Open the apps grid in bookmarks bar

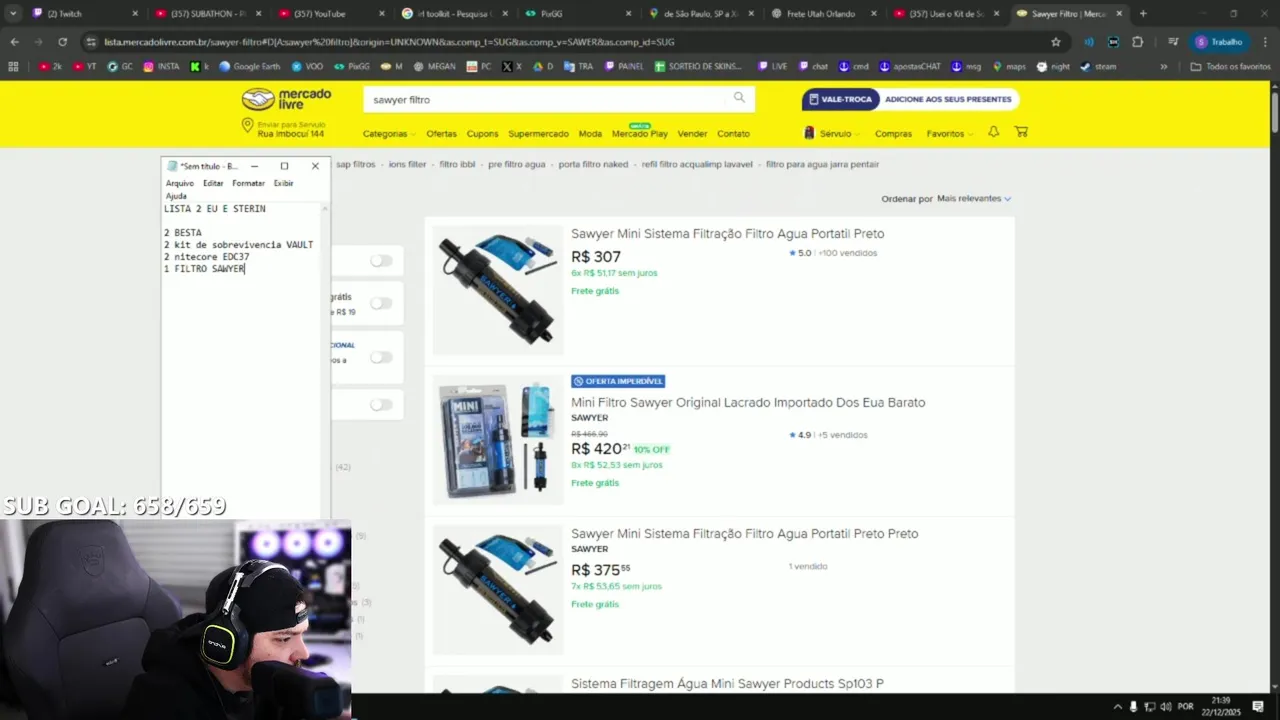(13, 66)
